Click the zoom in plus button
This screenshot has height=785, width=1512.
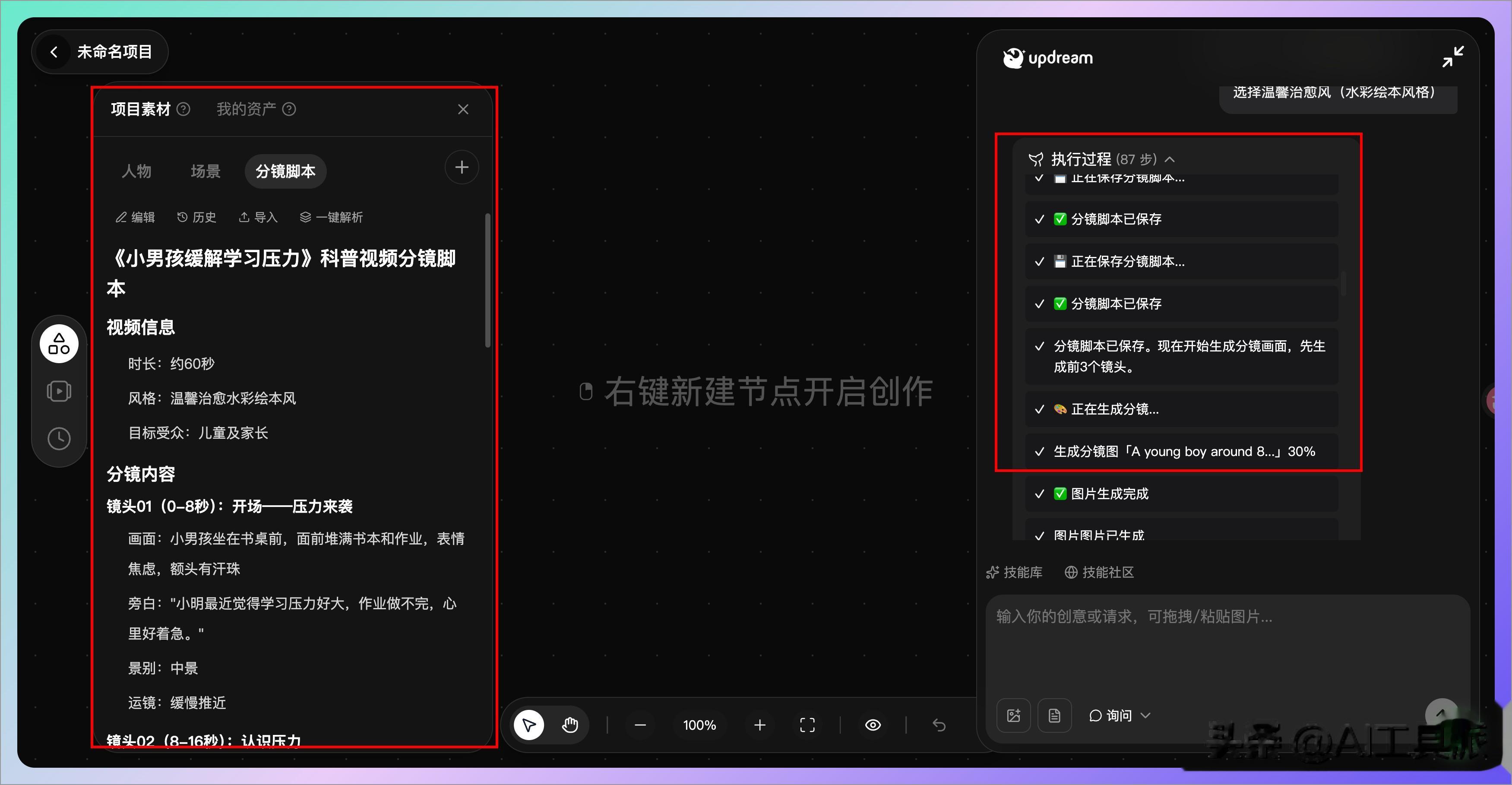(759, 725)
